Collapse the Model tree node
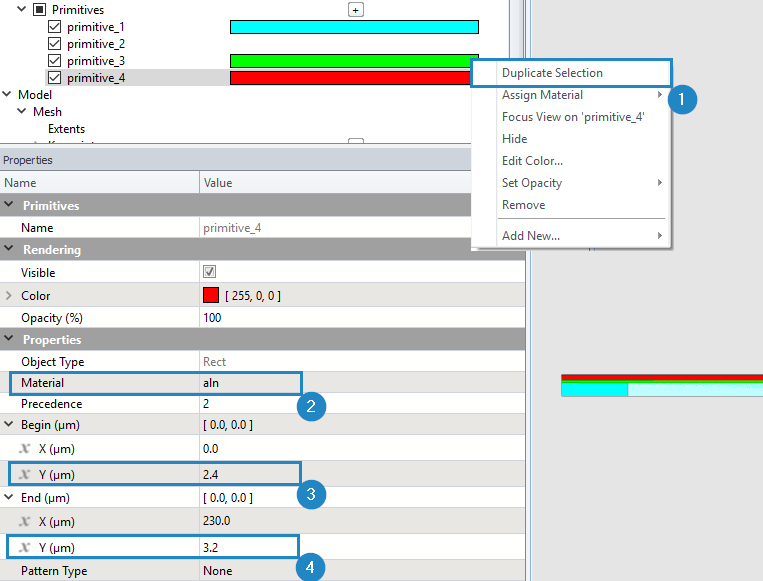 click(7, 94)
